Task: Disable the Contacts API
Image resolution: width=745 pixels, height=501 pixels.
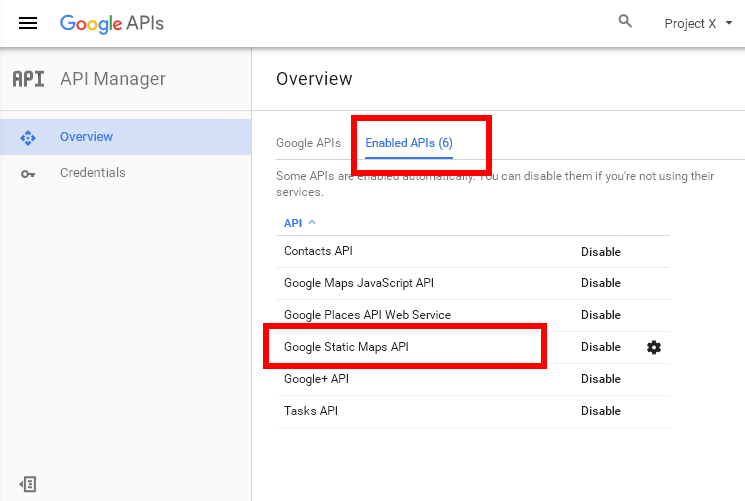Action: [601, 252]
